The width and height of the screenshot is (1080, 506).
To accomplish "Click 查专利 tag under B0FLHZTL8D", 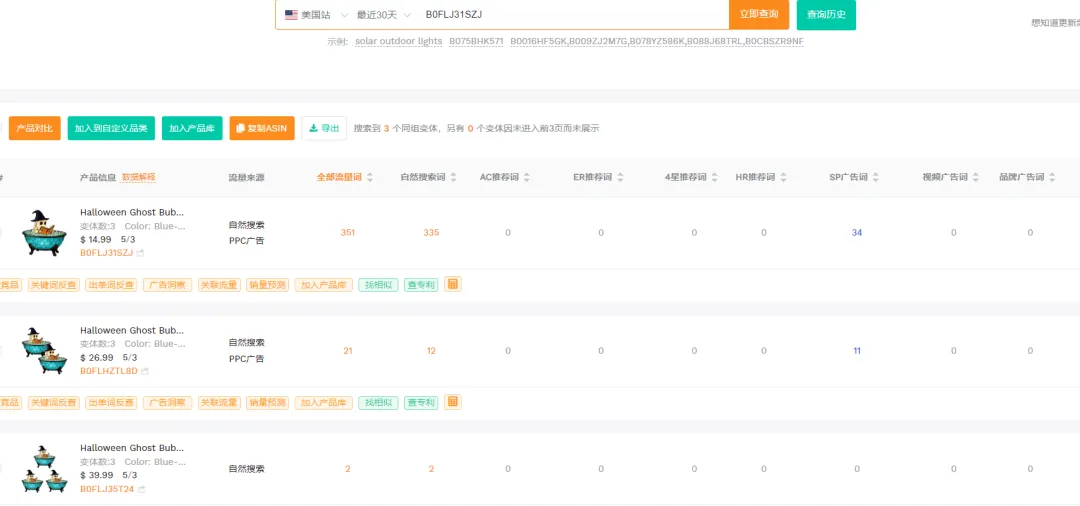I will click(421, 403).
